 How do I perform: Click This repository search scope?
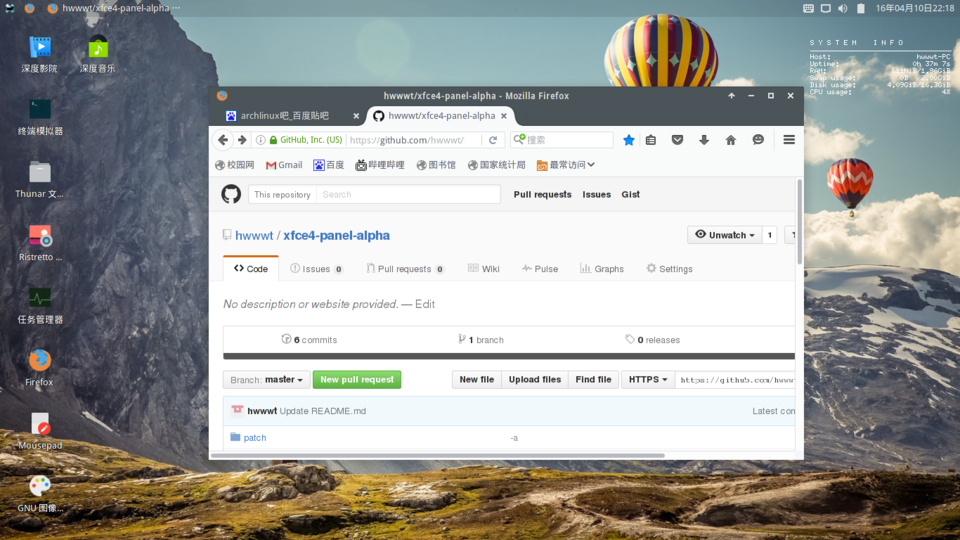(282, 195)
